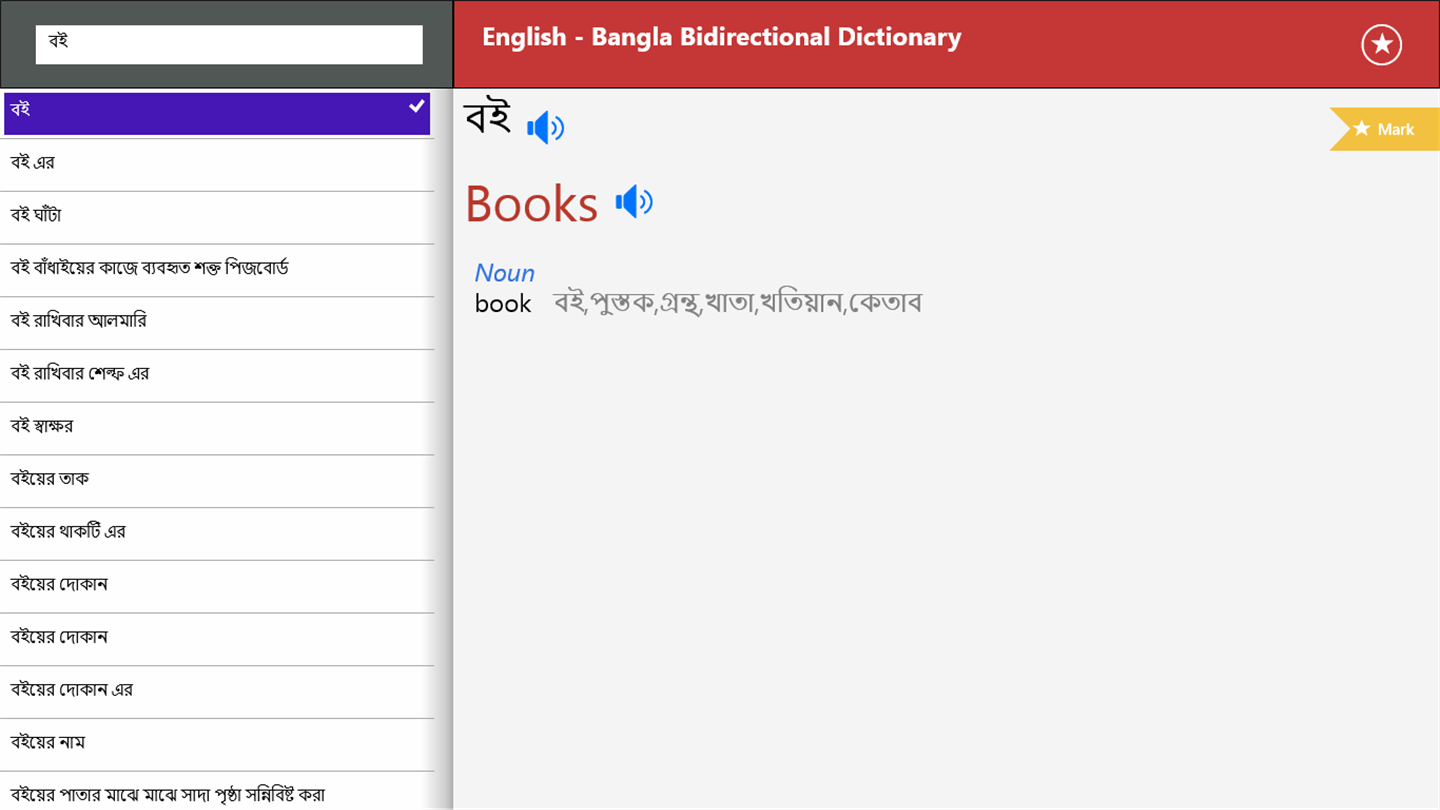Click the search box containing বই
Viewport: 1440px width, 810px height.
[x=229, y=44]
